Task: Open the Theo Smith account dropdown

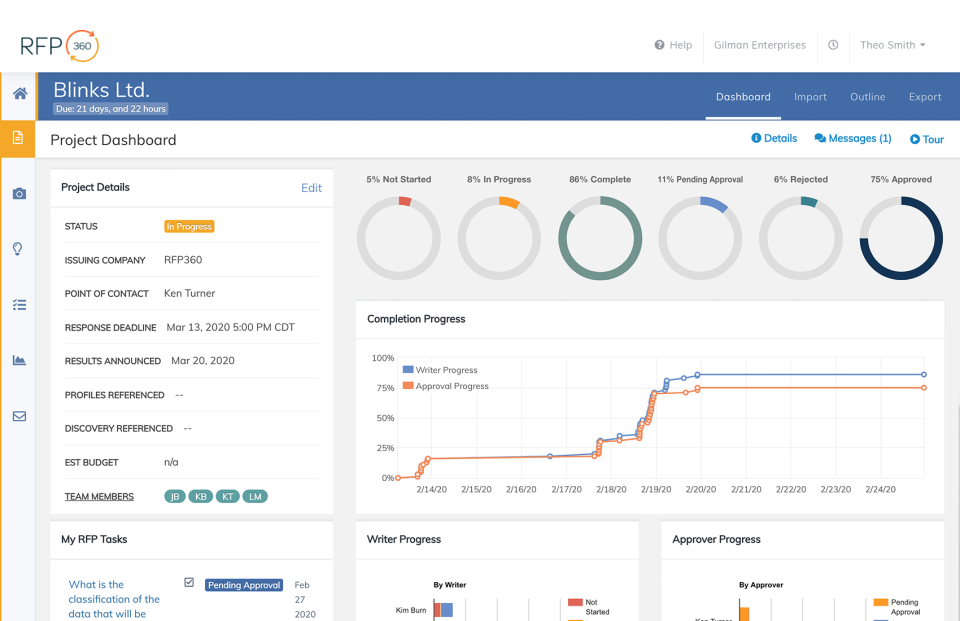Action: (x=892, y=45)
